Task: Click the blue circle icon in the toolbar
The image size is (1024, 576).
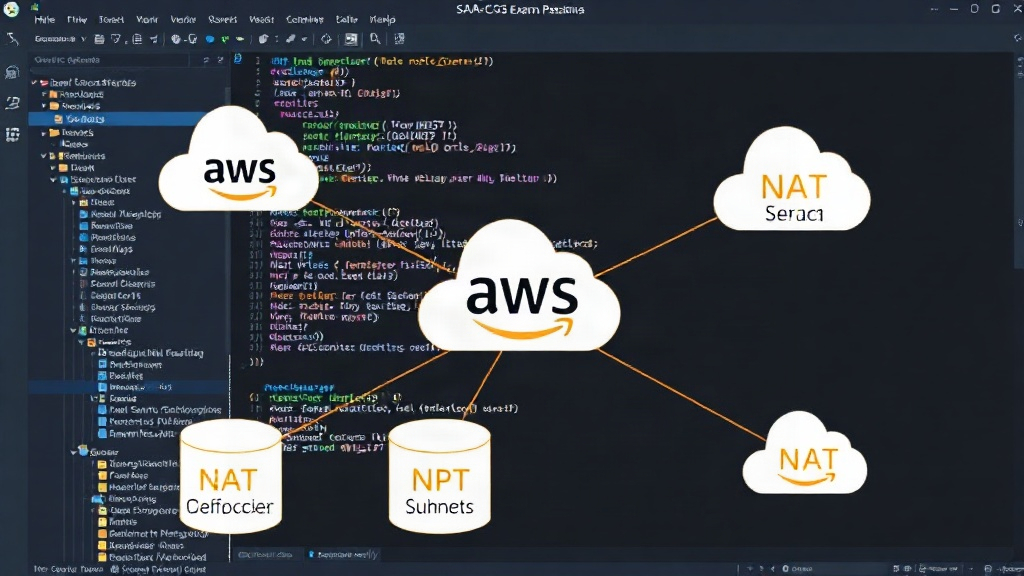Action: [x=210, y=39]
